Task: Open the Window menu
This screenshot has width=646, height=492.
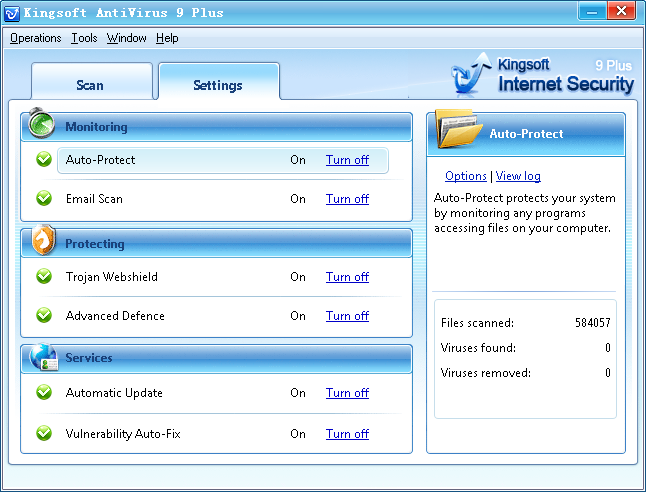Action: [x=126, y=38]
